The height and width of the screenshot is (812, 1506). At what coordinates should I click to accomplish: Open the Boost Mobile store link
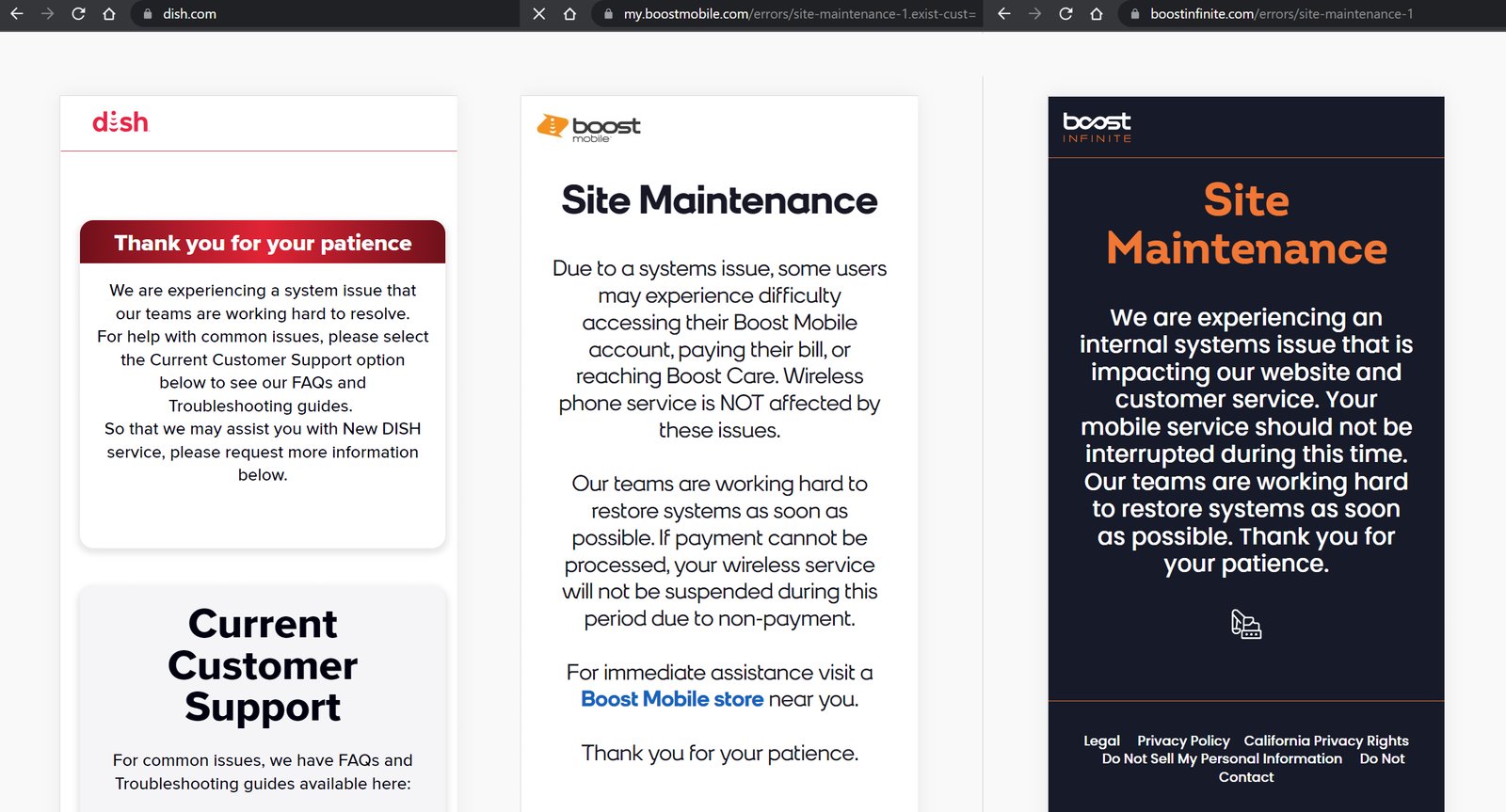(x=672, y=699)
